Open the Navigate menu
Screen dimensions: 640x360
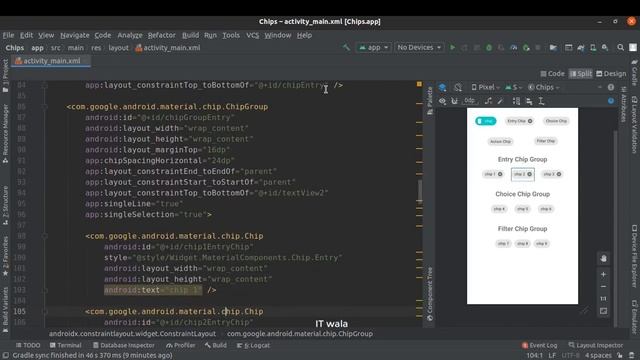pos(75,35)
